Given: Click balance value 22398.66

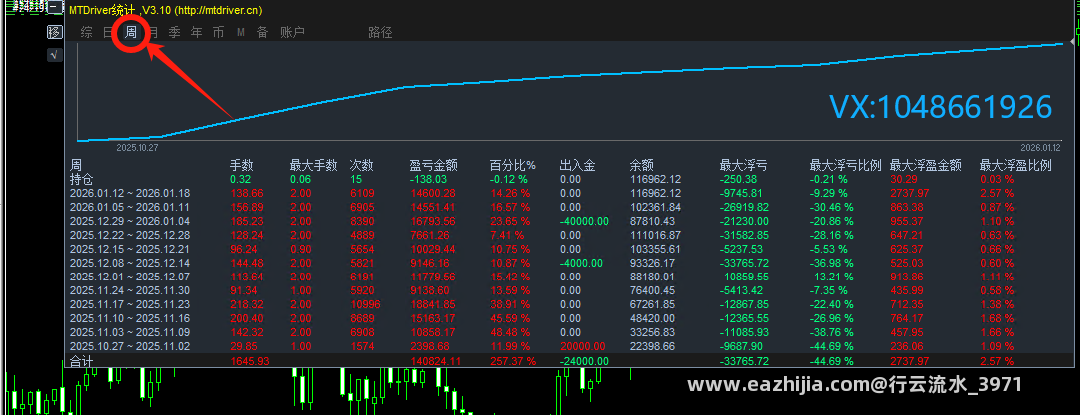Looking at the screenshot, I should point(652,345).
